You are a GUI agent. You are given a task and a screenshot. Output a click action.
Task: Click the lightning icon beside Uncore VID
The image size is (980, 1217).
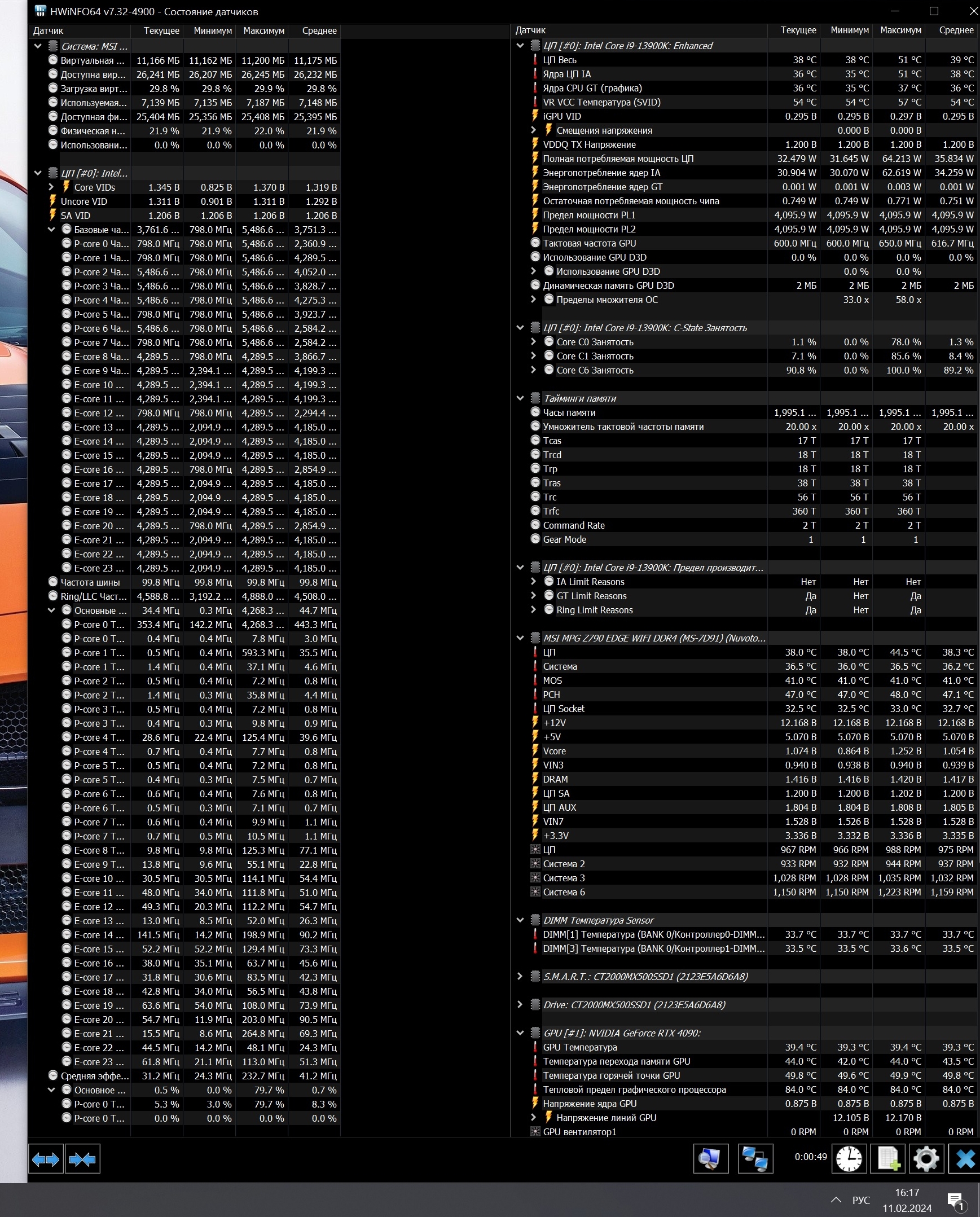53,201
